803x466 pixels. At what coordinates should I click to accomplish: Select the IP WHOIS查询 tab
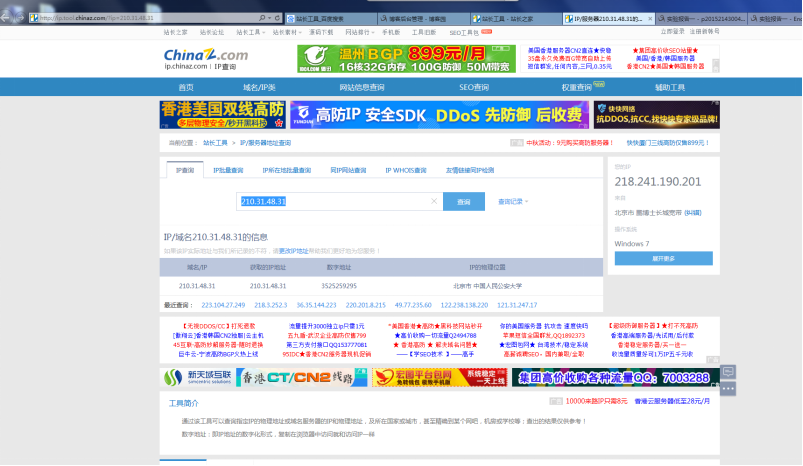coord(406,171)
